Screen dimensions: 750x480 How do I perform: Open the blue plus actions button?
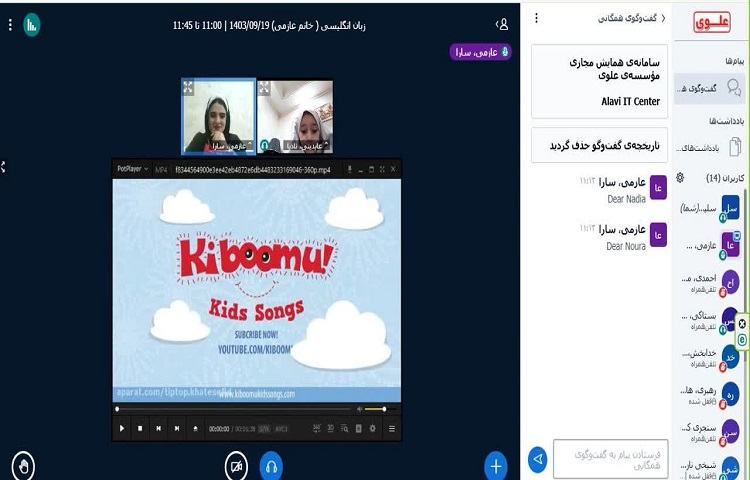tap(496, 466)
